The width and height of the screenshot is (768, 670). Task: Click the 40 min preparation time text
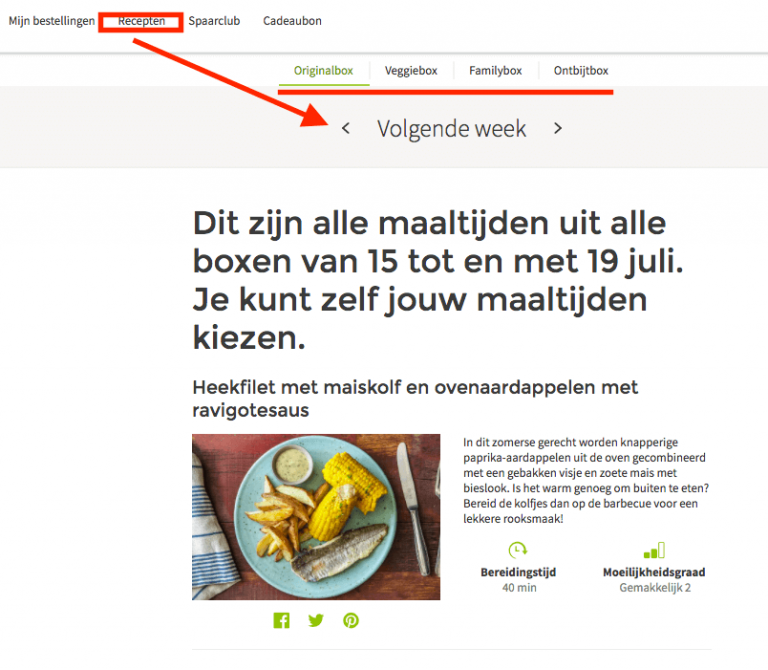tap(519, 588)
